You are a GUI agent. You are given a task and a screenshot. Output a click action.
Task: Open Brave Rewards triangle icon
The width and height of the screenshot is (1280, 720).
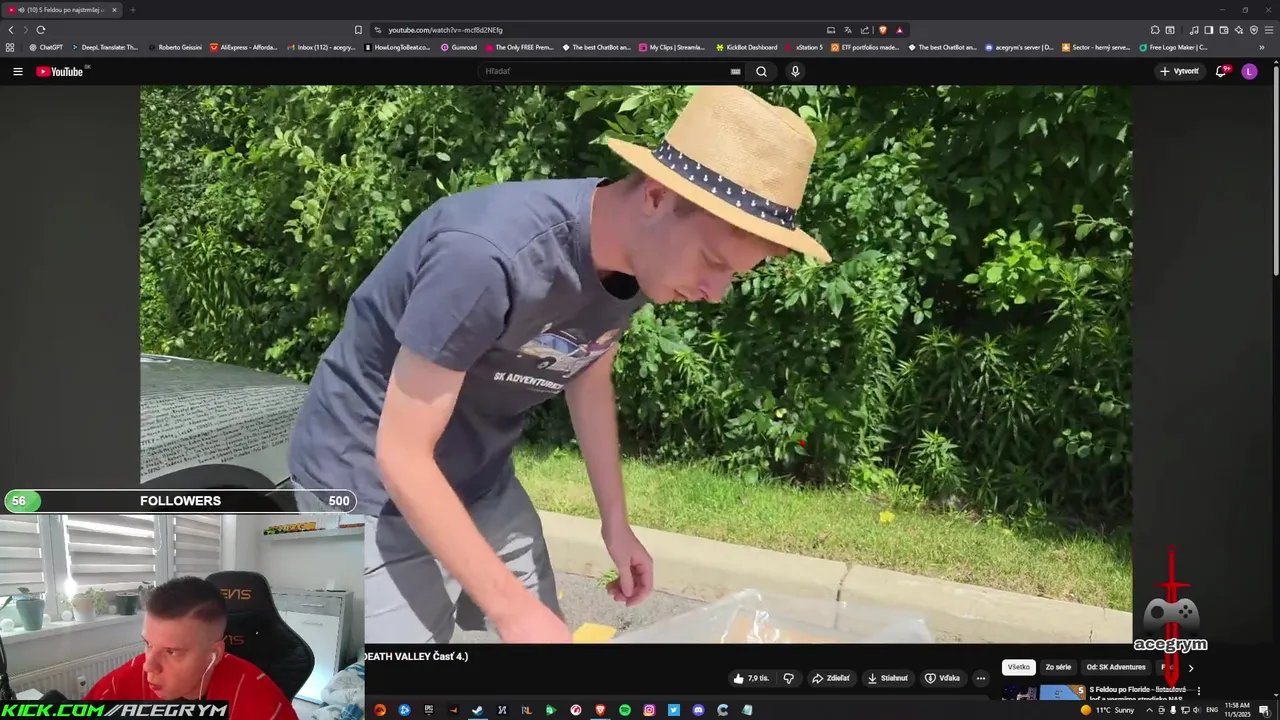(x=899, y=30)
